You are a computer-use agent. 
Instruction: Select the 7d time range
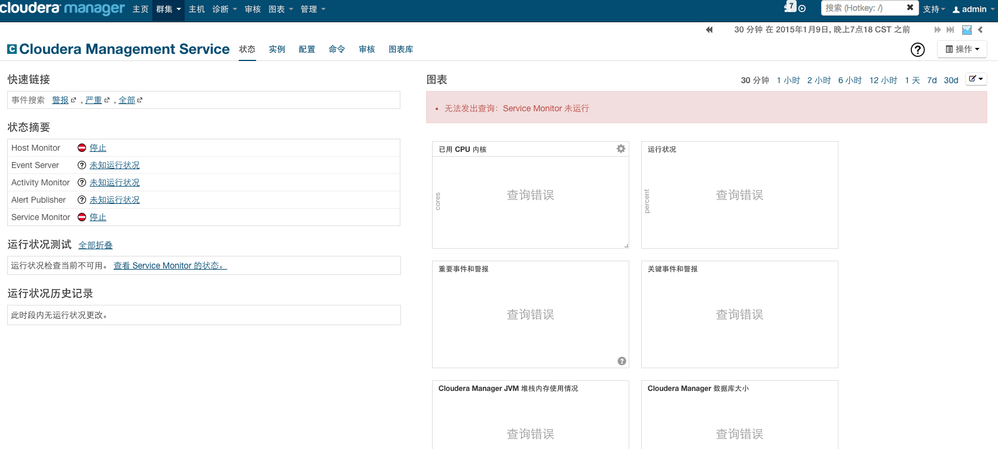coord(932,80)
